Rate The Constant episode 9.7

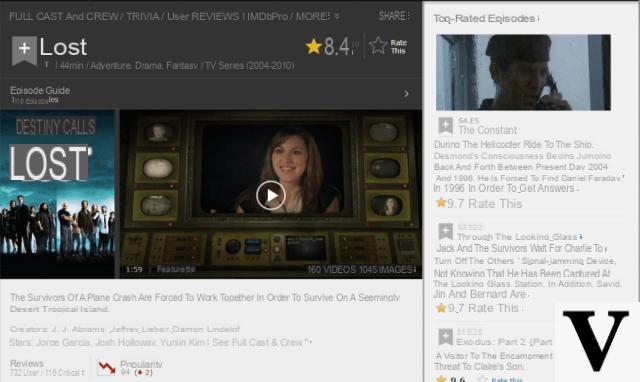click(x=495, y=203)
